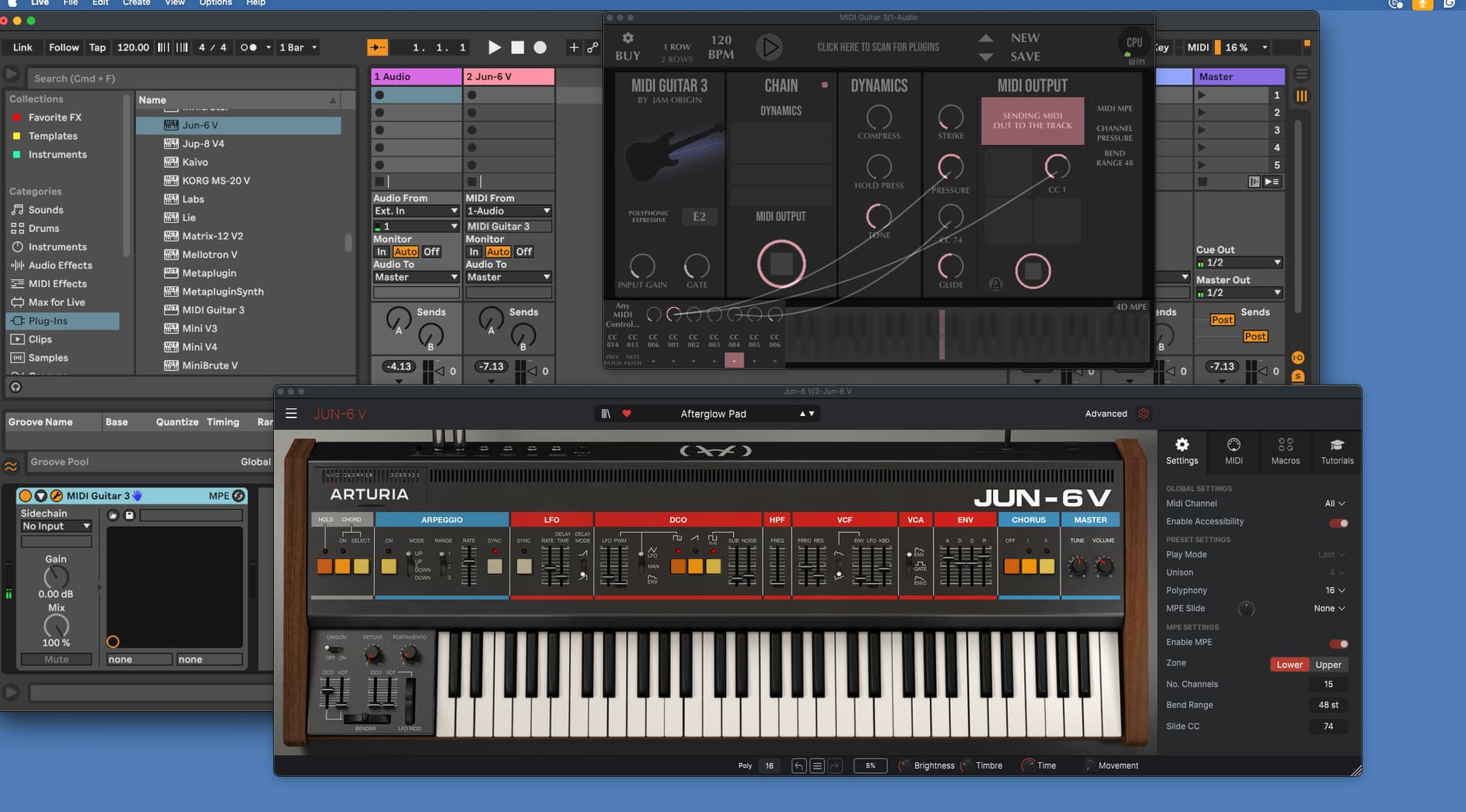Viewport: 1466px width, 812px height.
Task: Select the Settings tab in Jun-6 V
Action: 1182,452
